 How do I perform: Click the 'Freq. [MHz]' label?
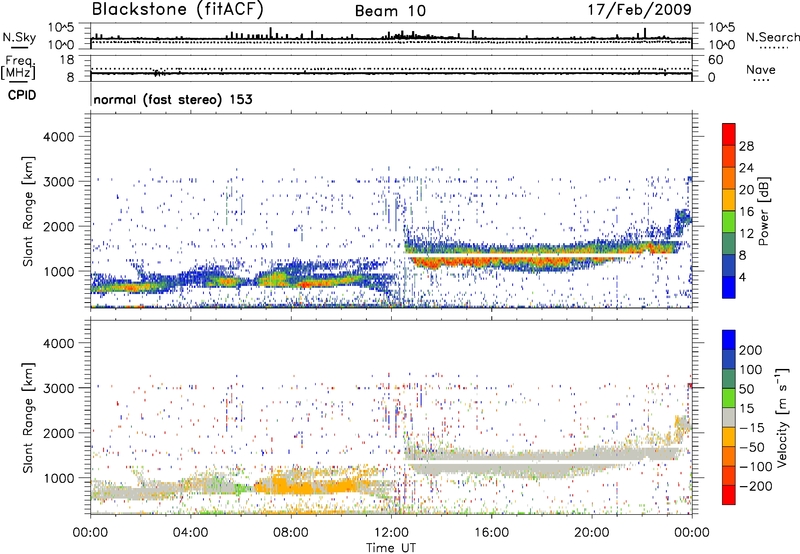pos(18,68)
